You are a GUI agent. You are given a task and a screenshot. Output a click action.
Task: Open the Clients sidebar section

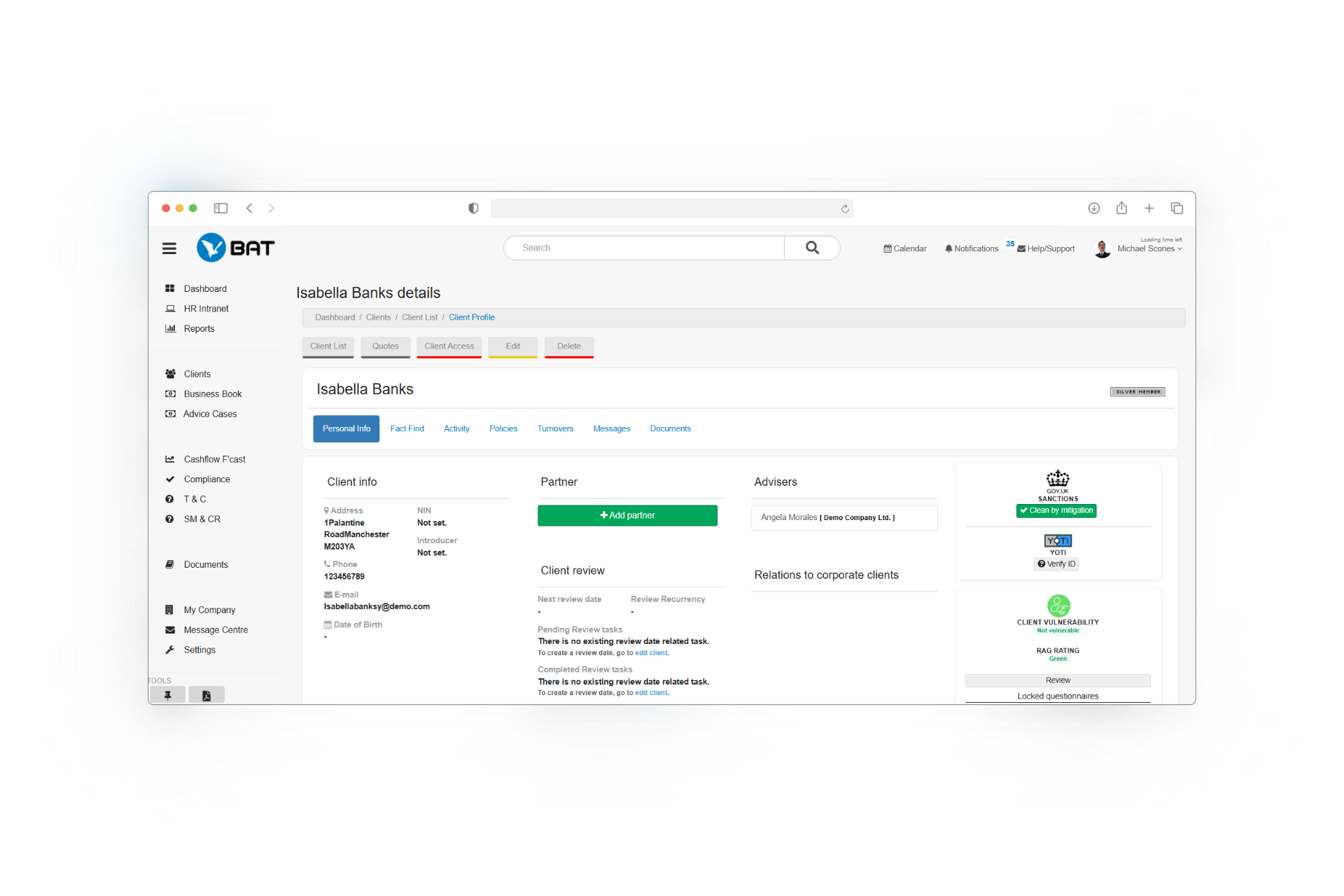[197, 374]
